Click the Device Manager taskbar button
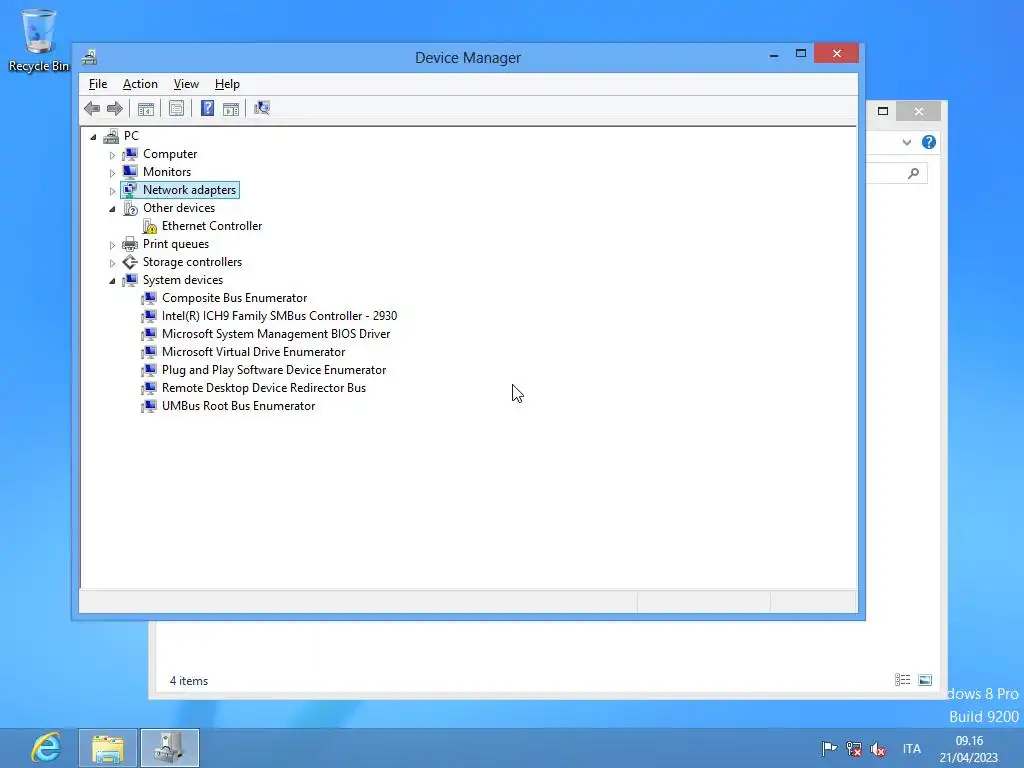1024x768 pixels. point(170,748)
